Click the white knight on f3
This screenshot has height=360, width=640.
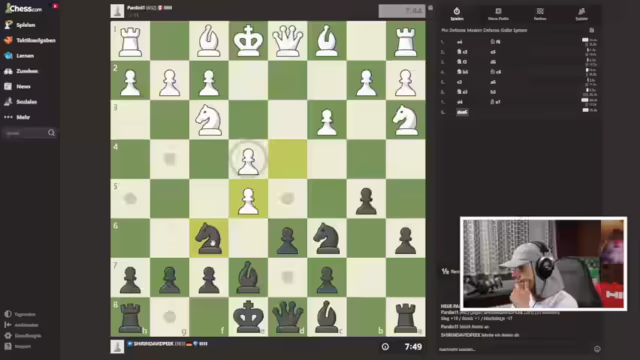tap(209, 120)
